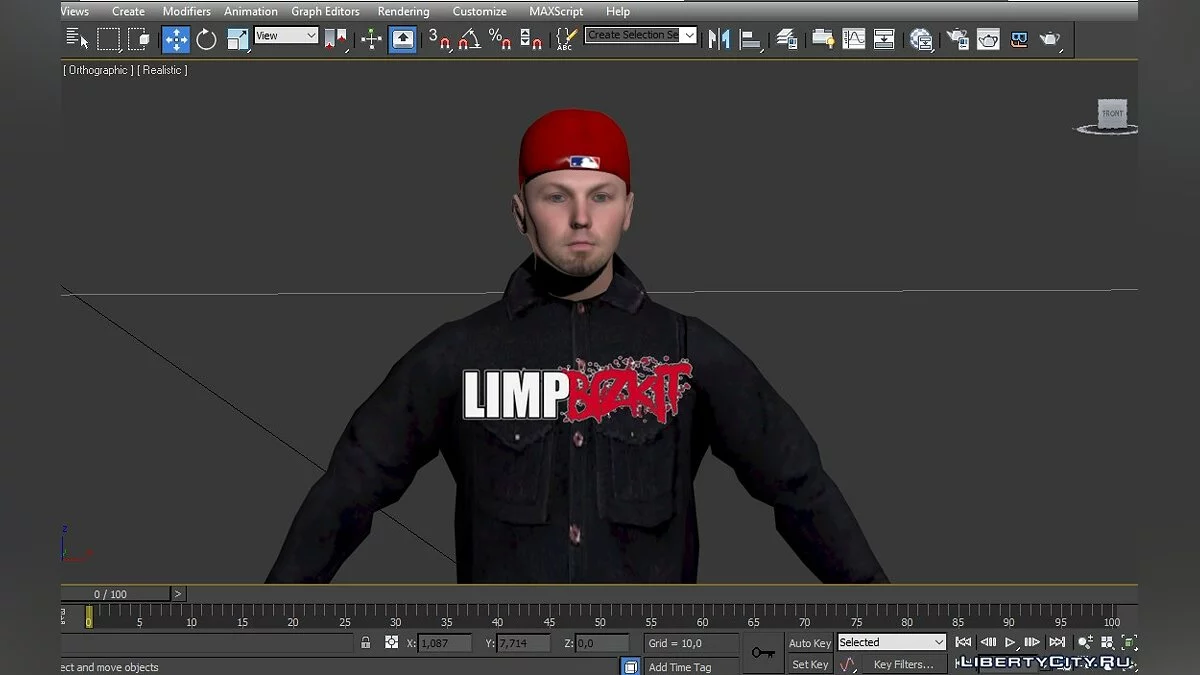This screenshot has height=675, width=1200.
Task: Enable Auto Key mode
Action: 809,643
